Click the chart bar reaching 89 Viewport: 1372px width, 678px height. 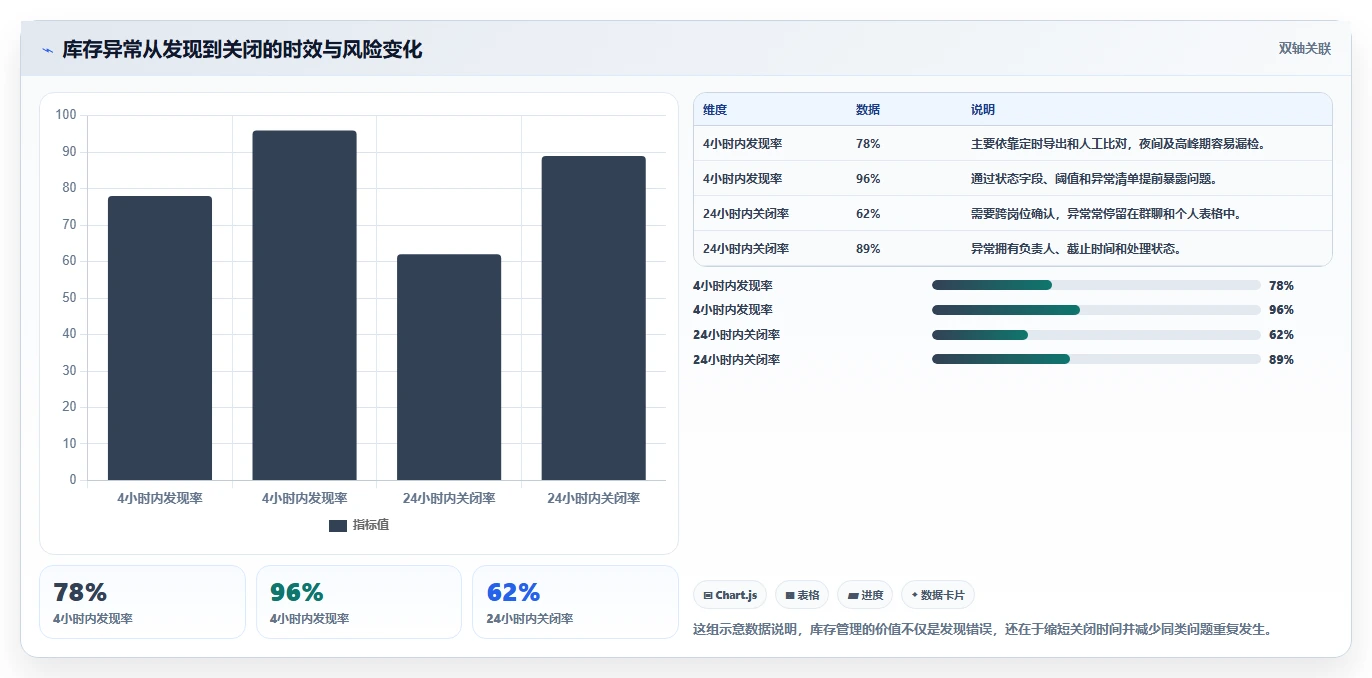click(594, 318)
